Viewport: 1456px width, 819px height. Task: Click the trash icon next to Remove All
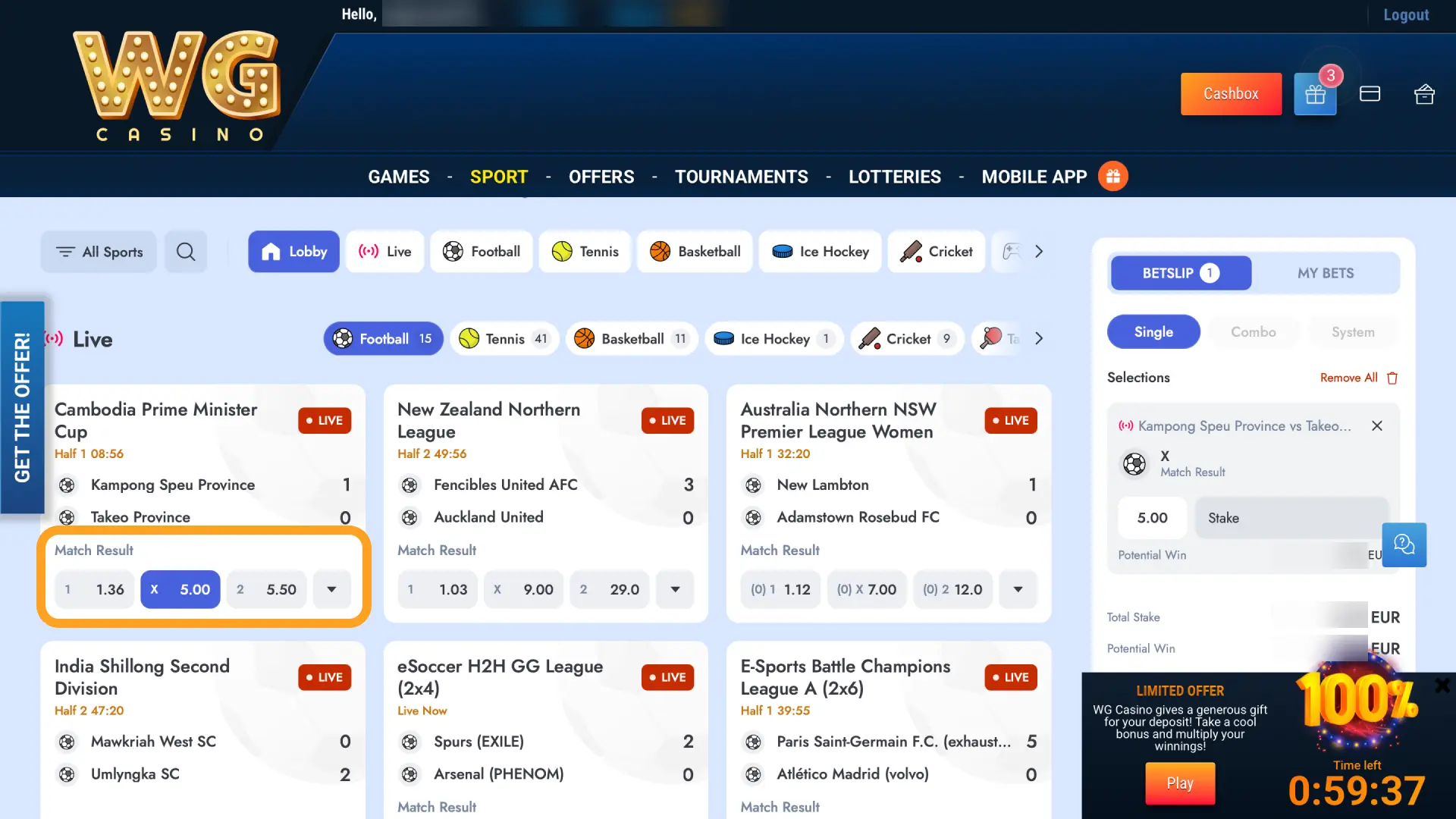1392,378
